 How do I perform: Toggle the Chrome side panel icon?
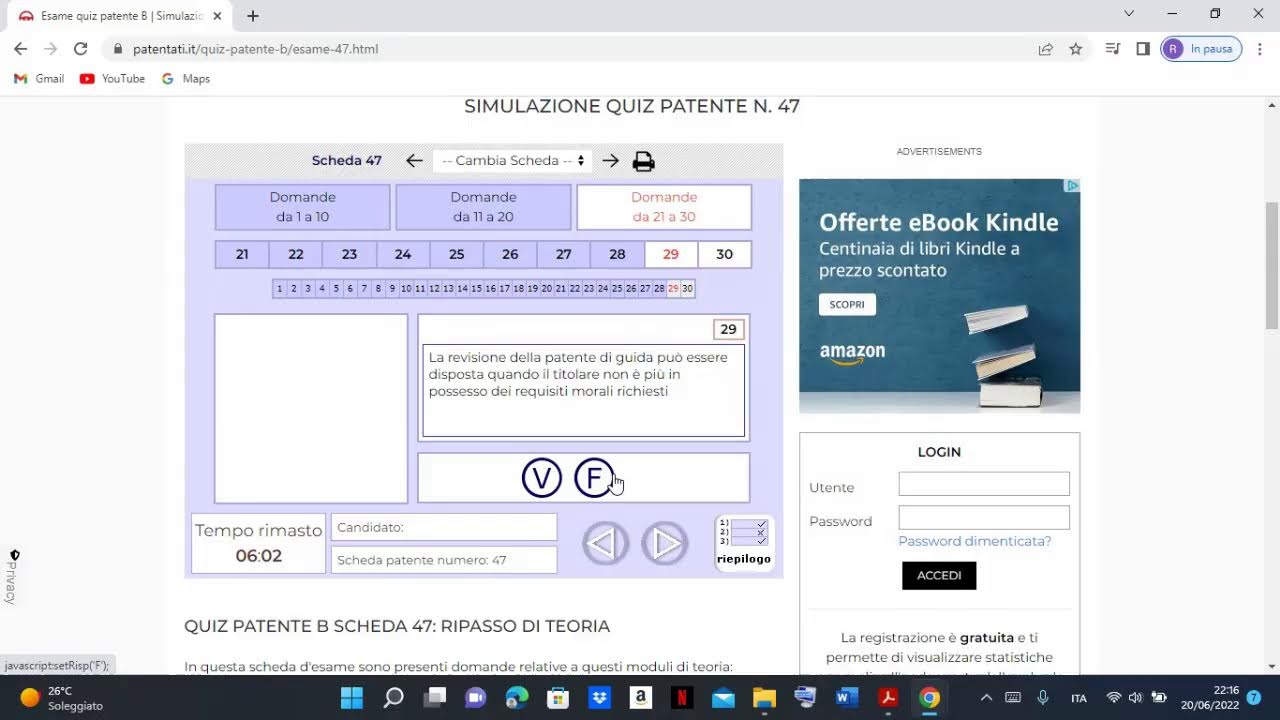click(x=1143, y=48)
